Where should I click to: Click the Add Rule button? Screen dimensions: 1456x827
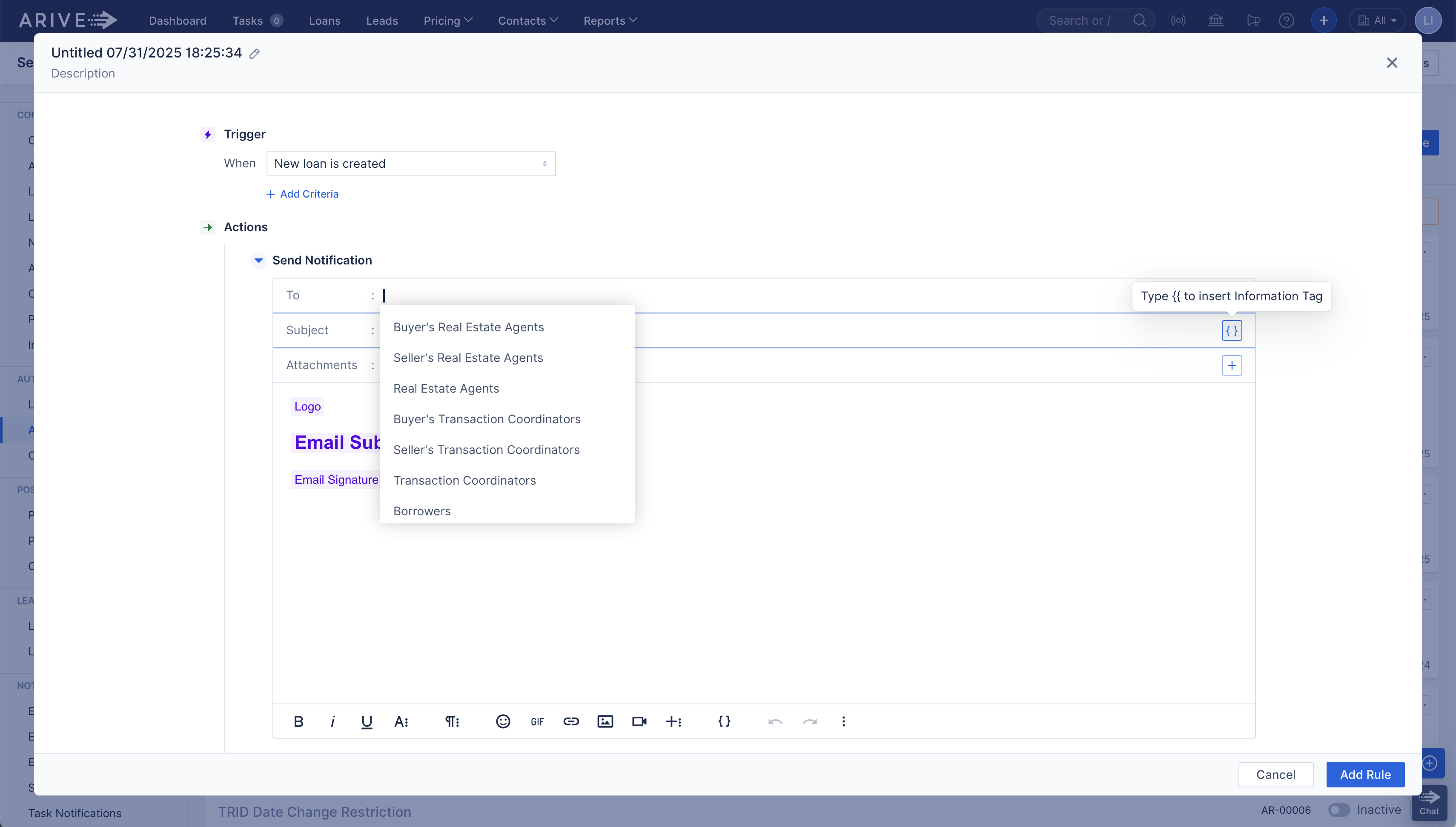[x=1365, y=774]
